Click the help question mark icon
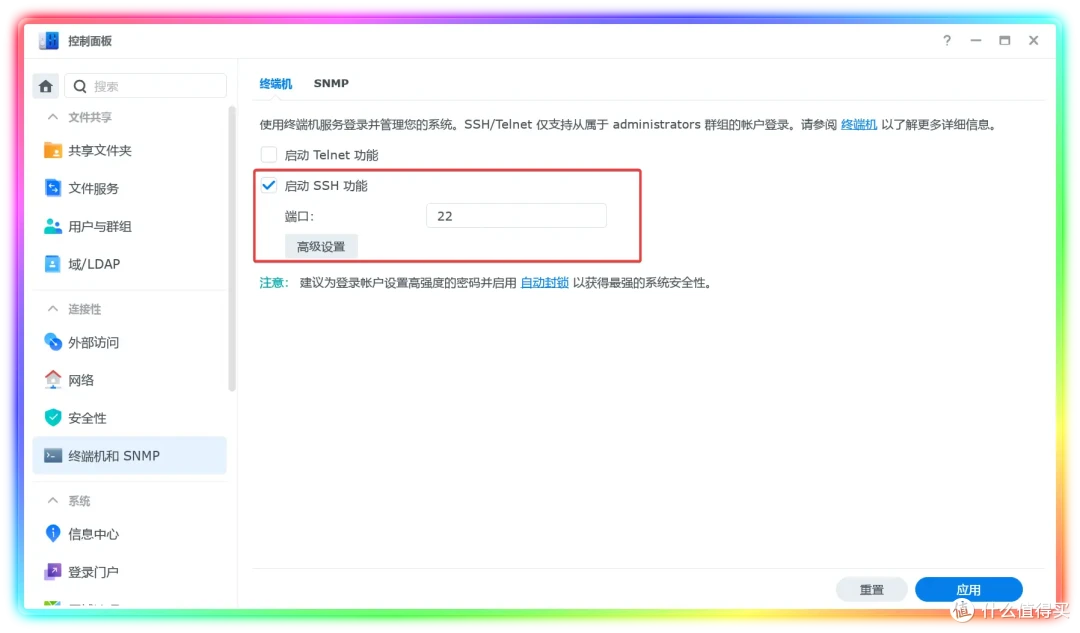Image resolution: width=1080 pixels, height=633 pixels. (x=947, y=41)
